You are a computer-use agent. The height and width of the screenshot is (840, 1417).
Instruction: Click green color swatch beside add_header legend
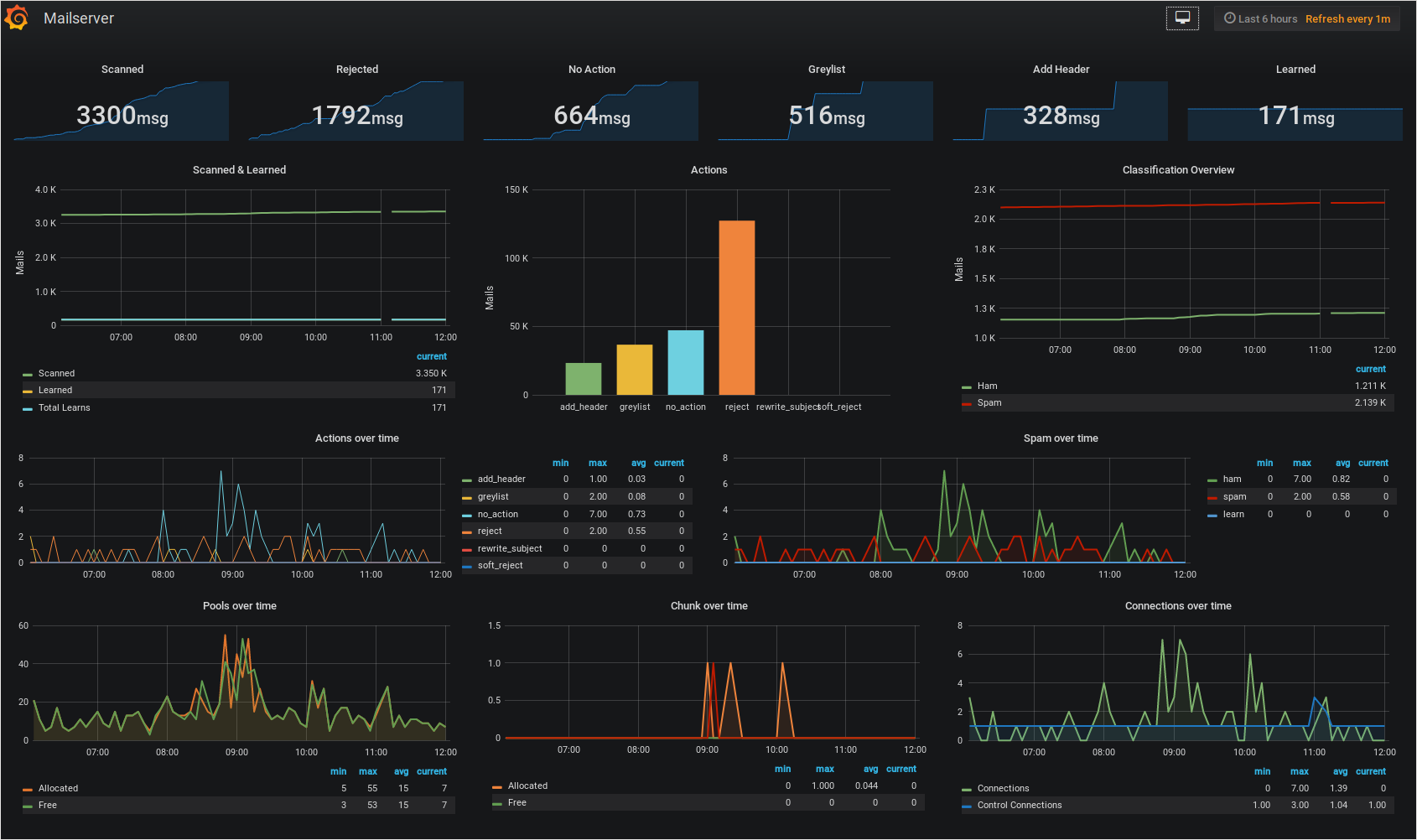point(467,480)
